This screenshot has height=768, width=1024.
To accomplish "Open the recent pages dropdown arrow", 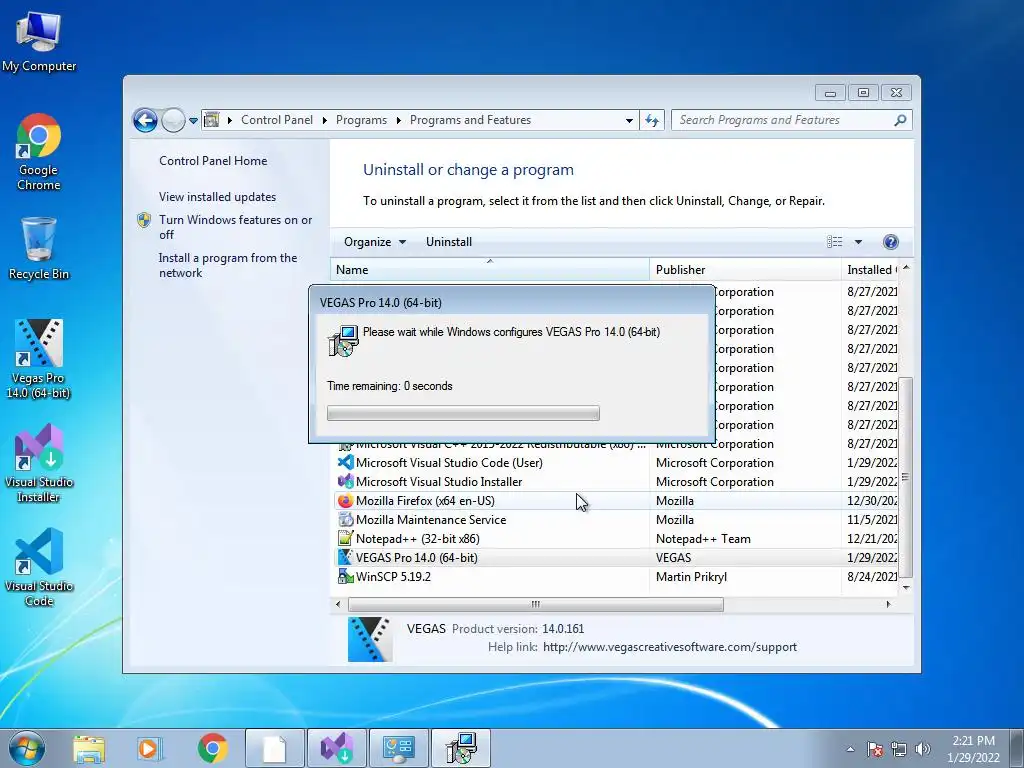I will (193, 121).
